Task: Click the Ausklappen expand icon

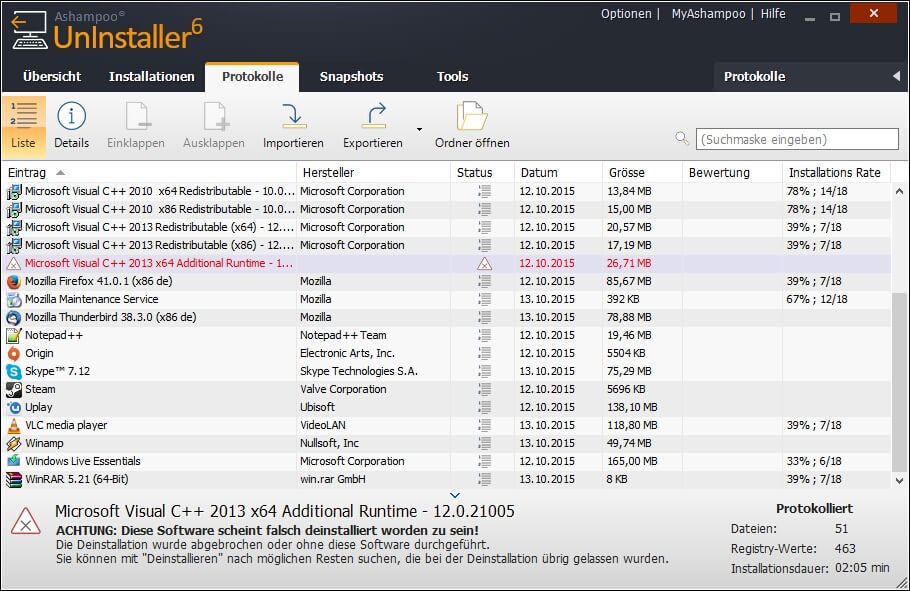Action: coord(215,116)
